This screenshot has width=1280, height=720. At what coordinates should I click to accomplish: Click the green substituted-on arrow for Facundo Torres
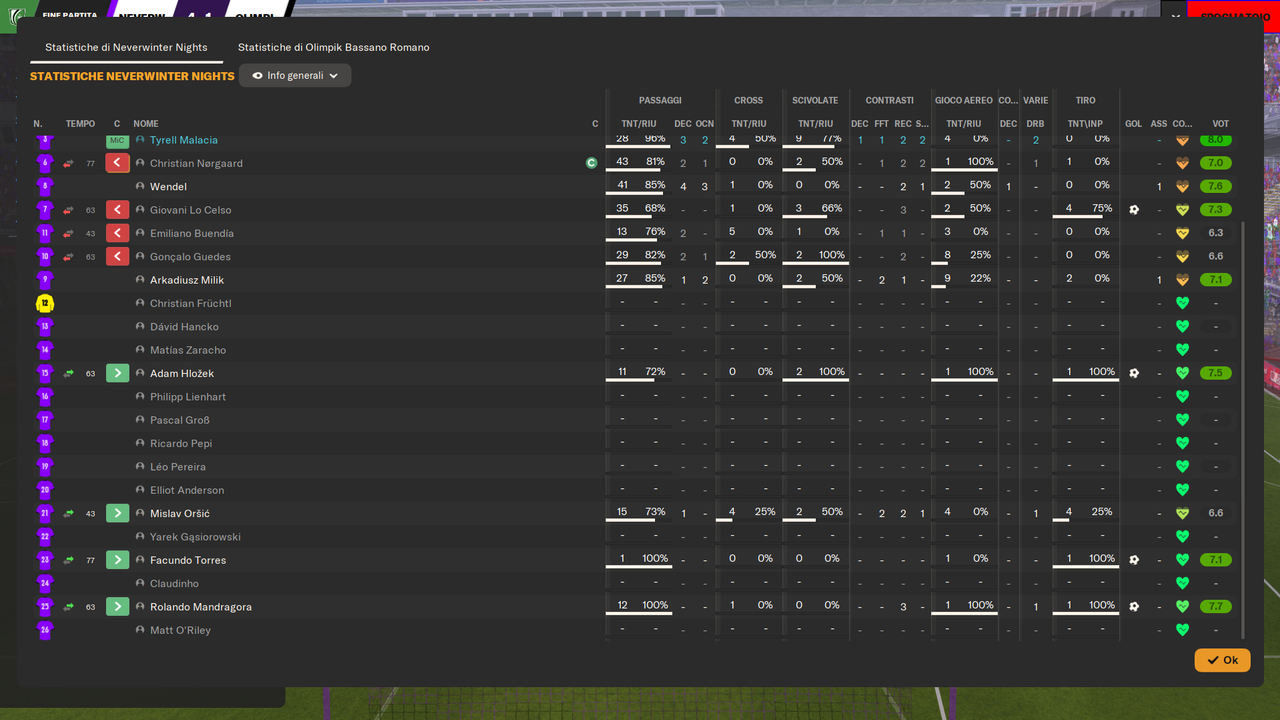117,560
